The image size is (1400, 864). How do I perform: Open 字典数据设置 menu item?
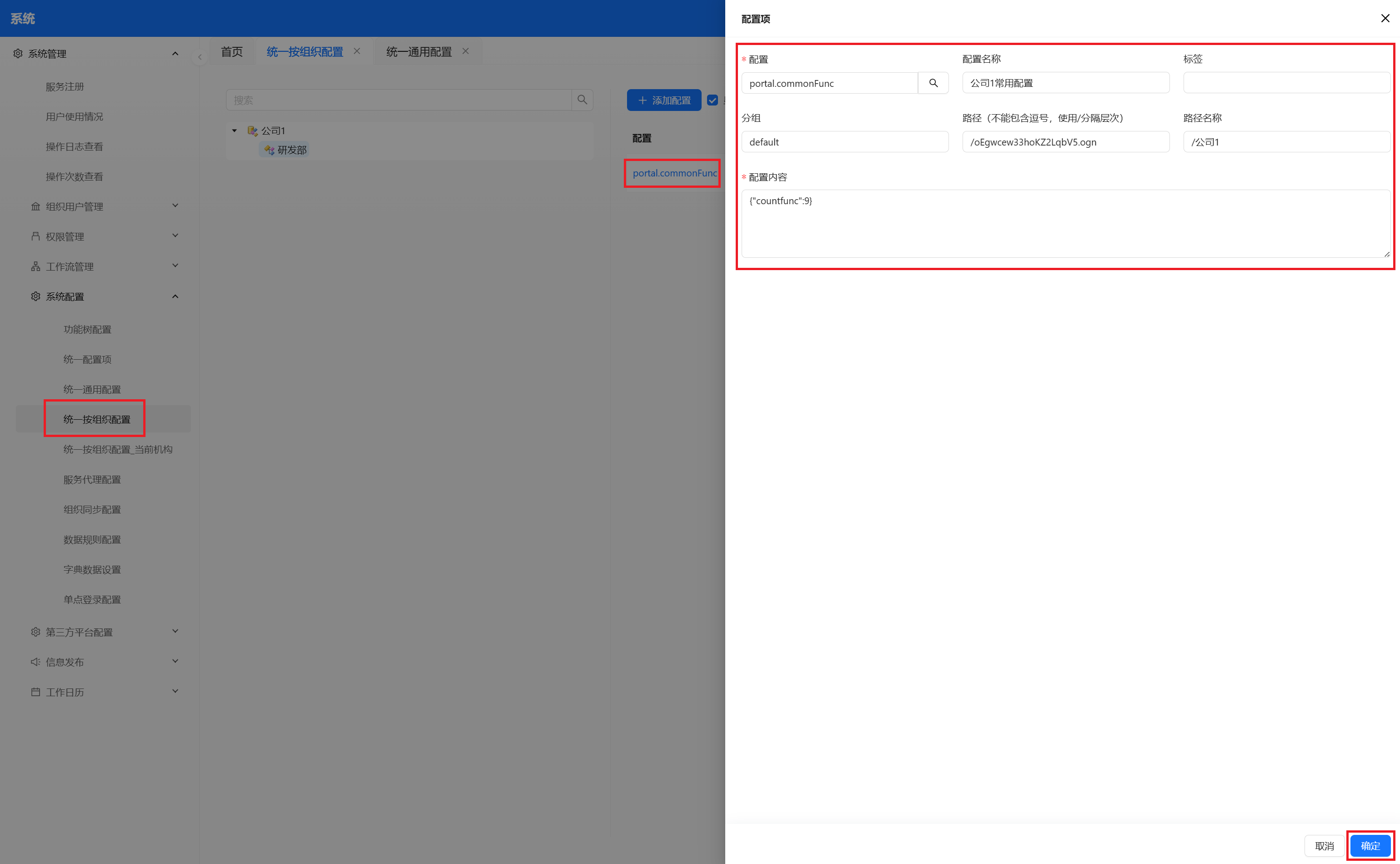coord(92,569)
